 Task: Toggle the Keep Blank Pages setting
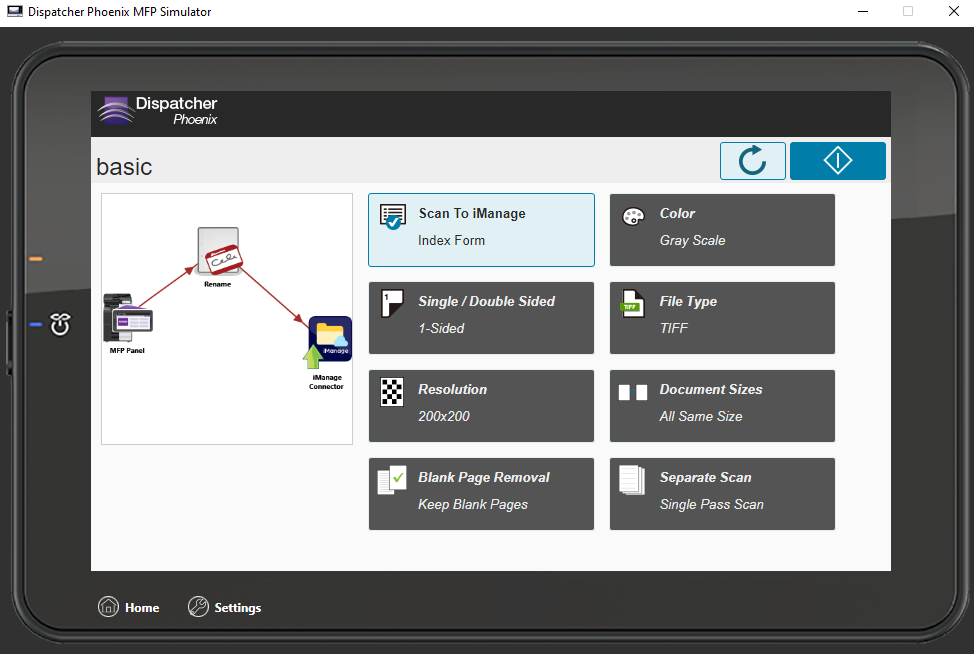pos(481,494)
